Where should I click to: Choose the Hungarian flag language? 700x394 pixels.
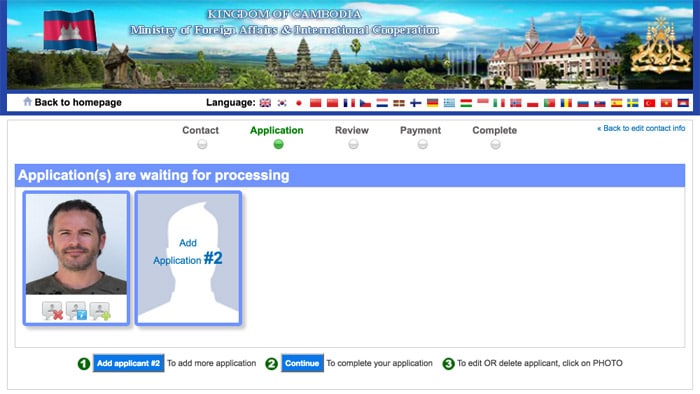[466, 103]
